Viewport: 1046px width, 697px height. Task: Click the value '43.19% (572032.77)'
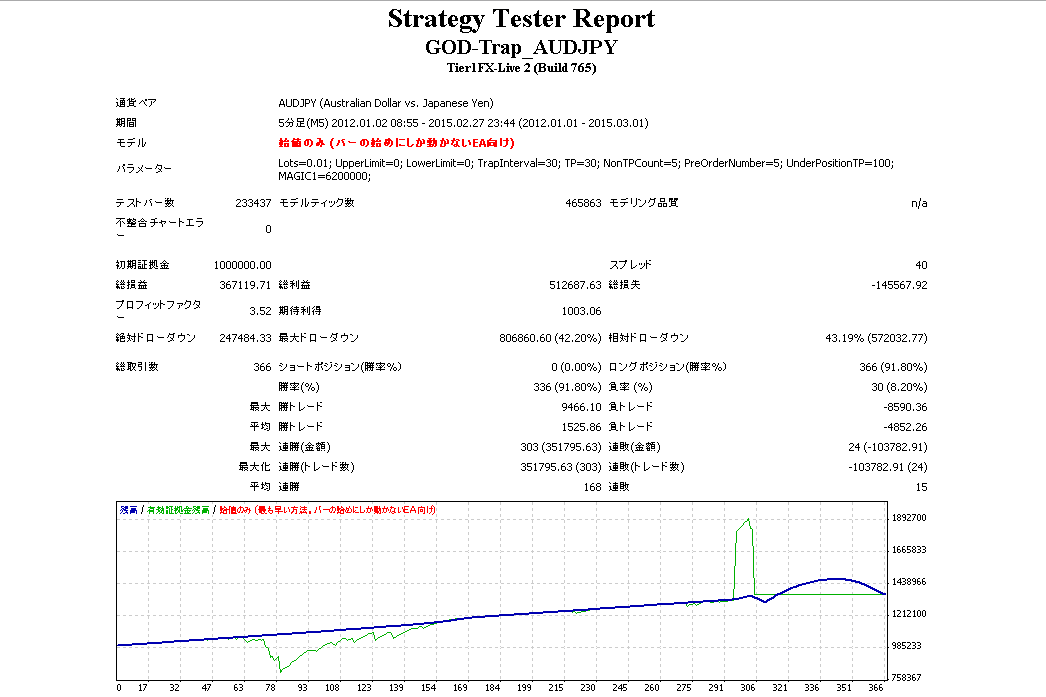(x=877, y=338)
